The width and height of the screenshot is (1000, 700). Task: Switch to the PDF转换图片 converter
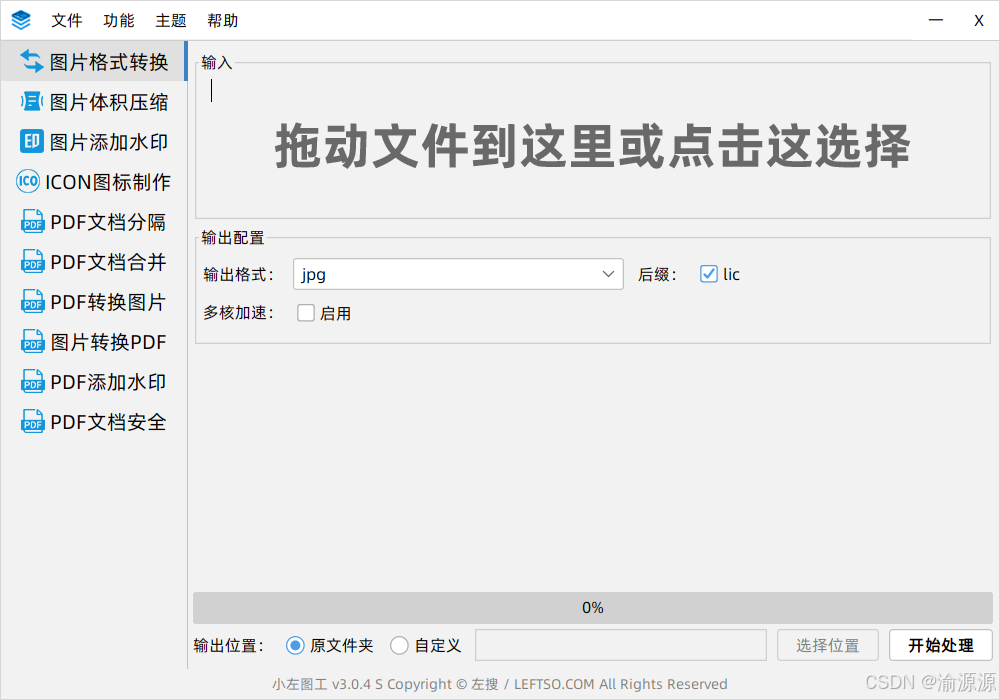(93, 301)
